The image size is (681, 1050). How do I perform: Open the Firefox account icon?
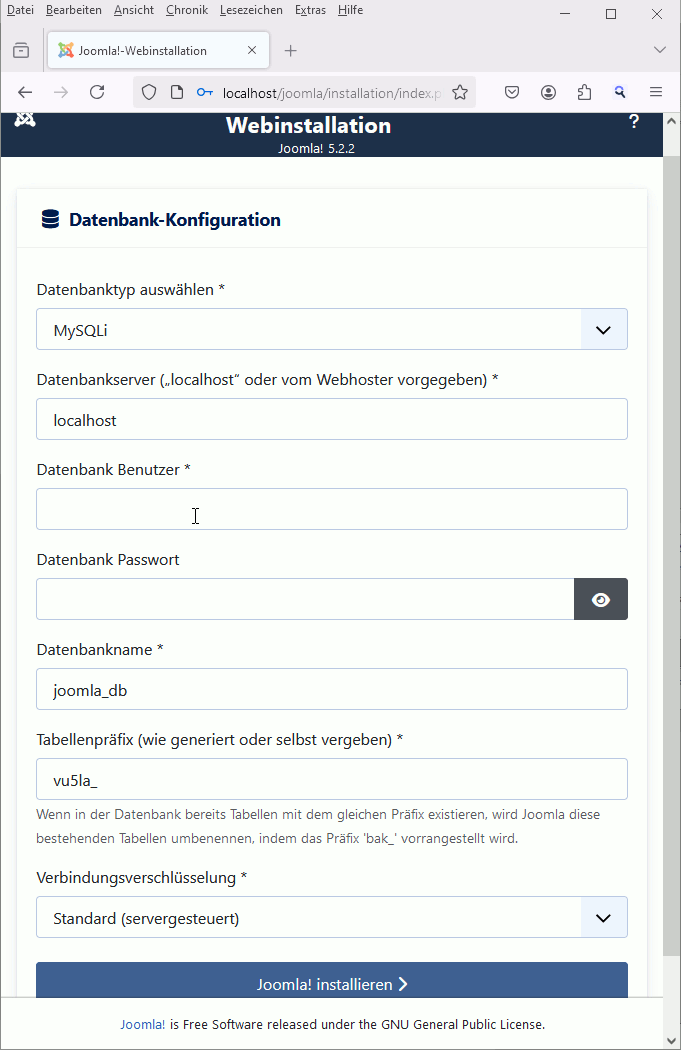click(548, 92)
